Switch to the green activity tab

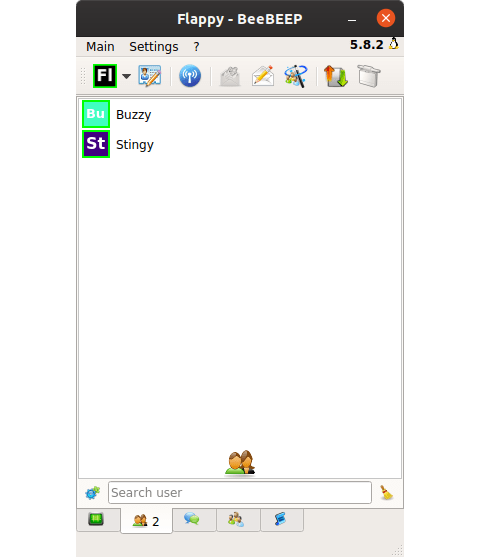point(98,520)
